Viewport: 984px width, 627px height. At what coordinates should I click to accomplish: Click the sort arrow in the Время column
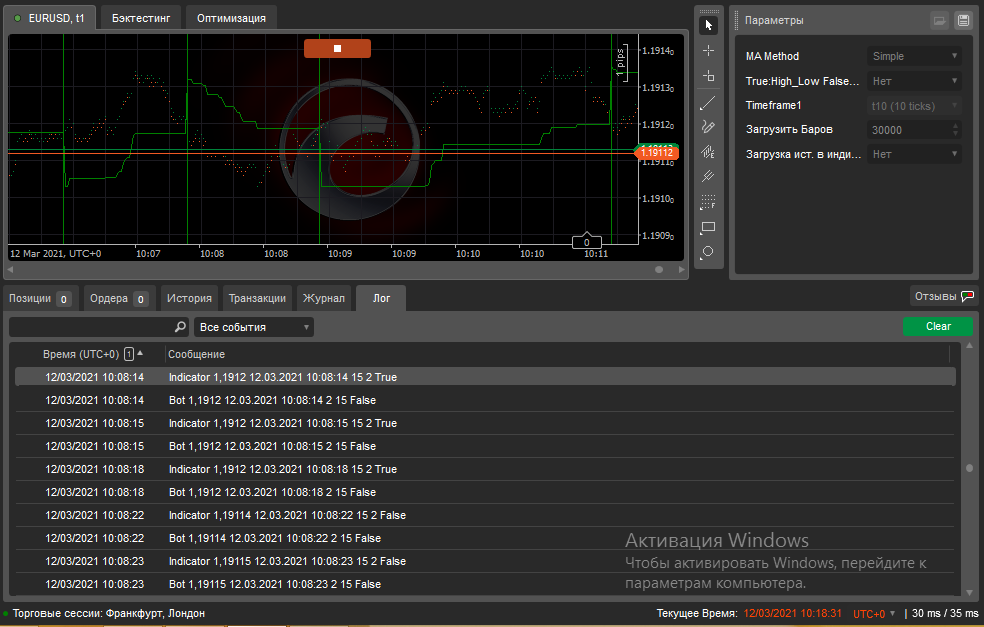pyautogui.click(x=140, y=353)
